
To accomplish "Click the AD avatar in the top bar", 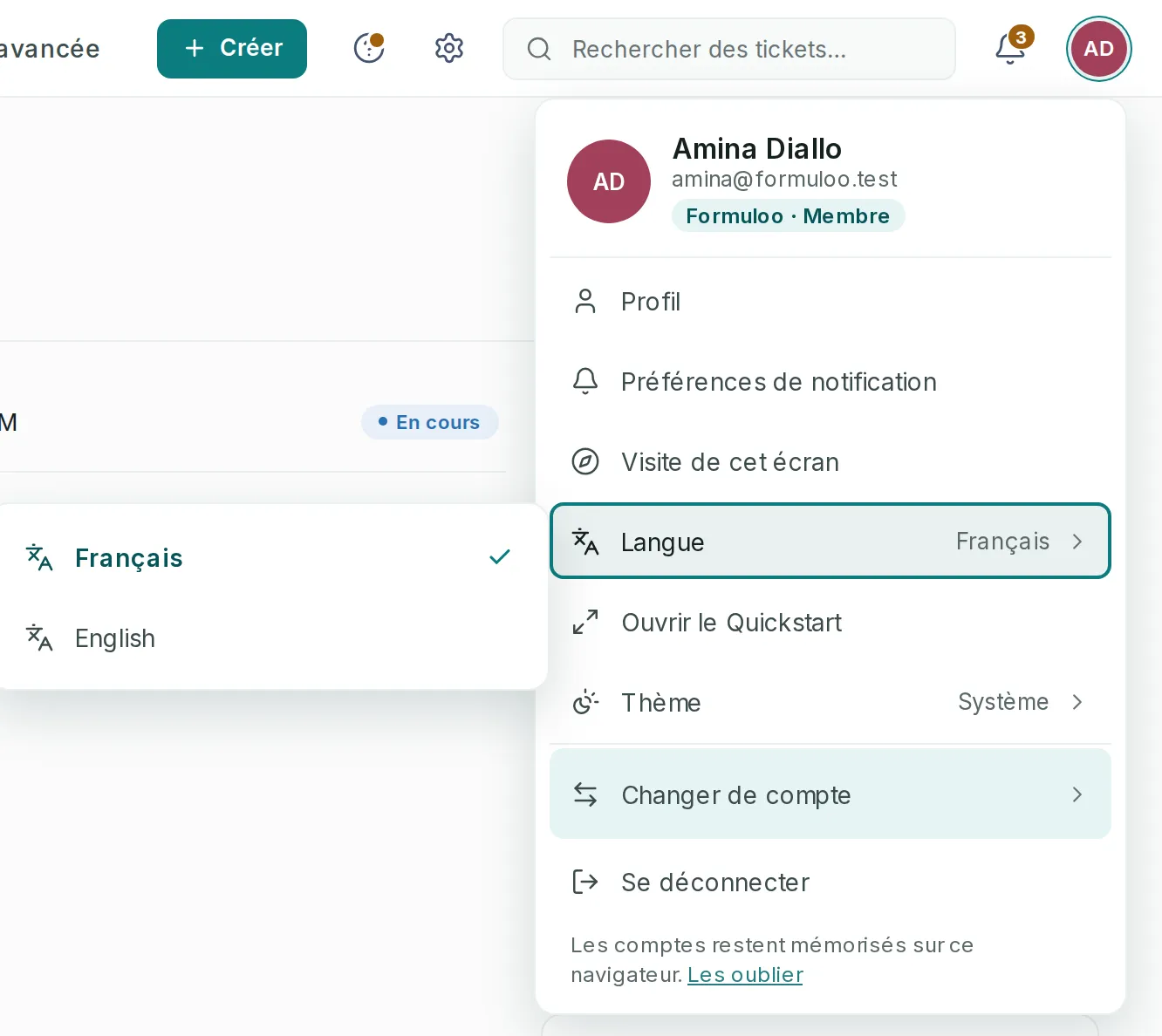I will coord(1098,49).
